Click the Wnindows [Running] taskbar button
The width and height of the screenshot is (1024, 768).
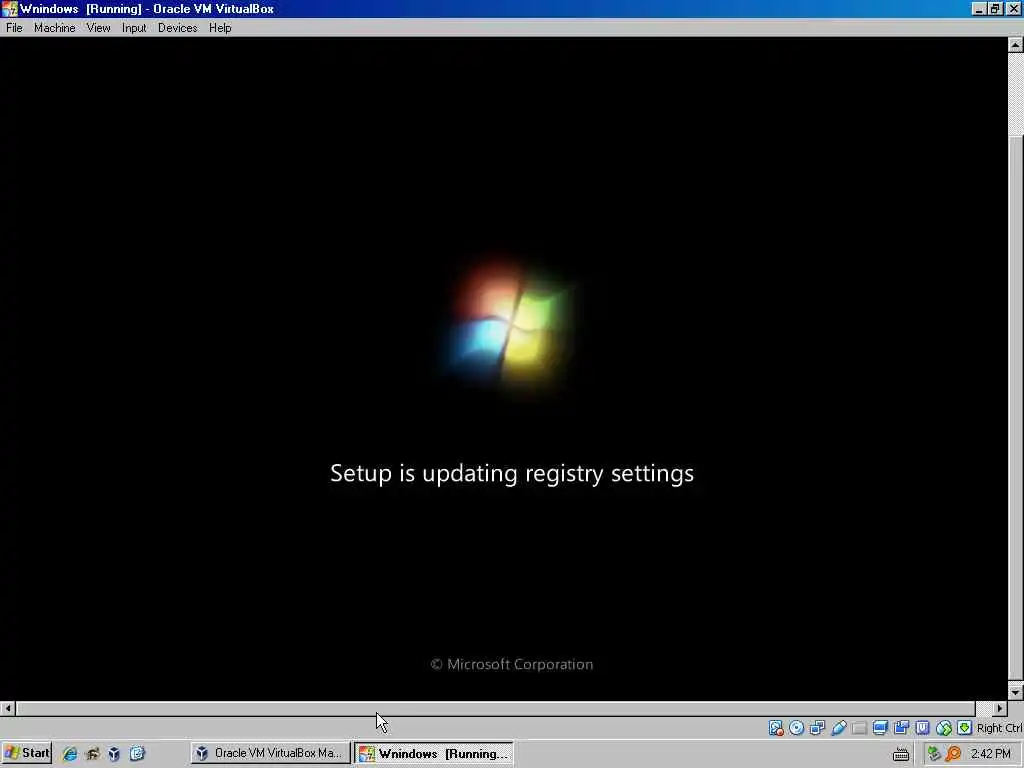click(x=434, y=753)
